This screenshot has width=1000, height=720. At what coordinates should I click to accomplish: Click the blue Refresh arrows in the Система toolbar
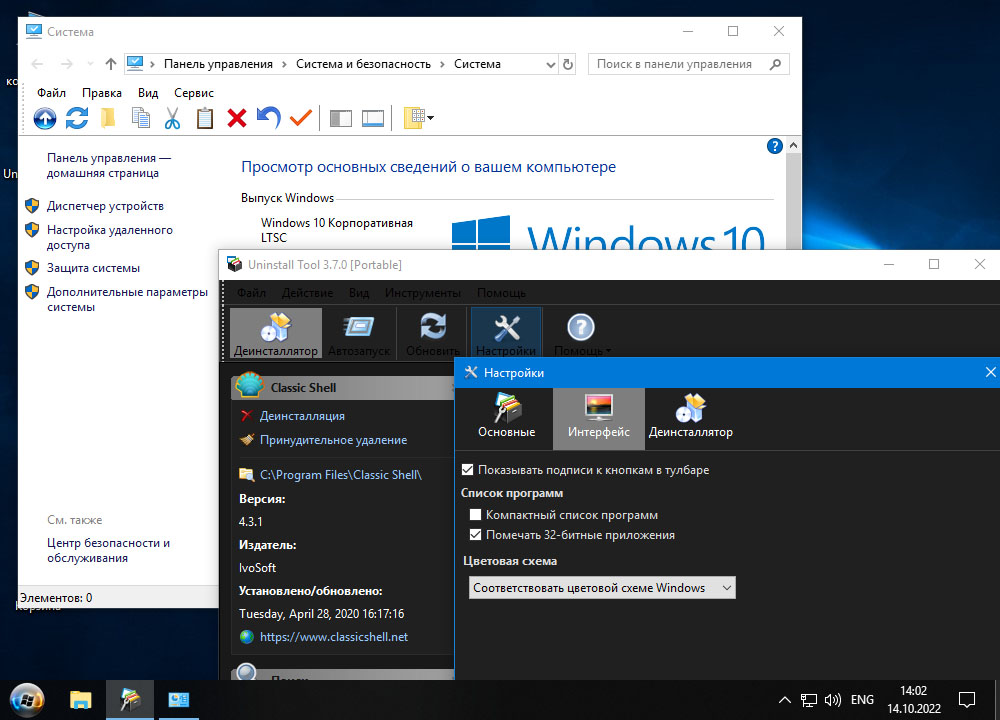pyautogui.click(x=77, y=118)
